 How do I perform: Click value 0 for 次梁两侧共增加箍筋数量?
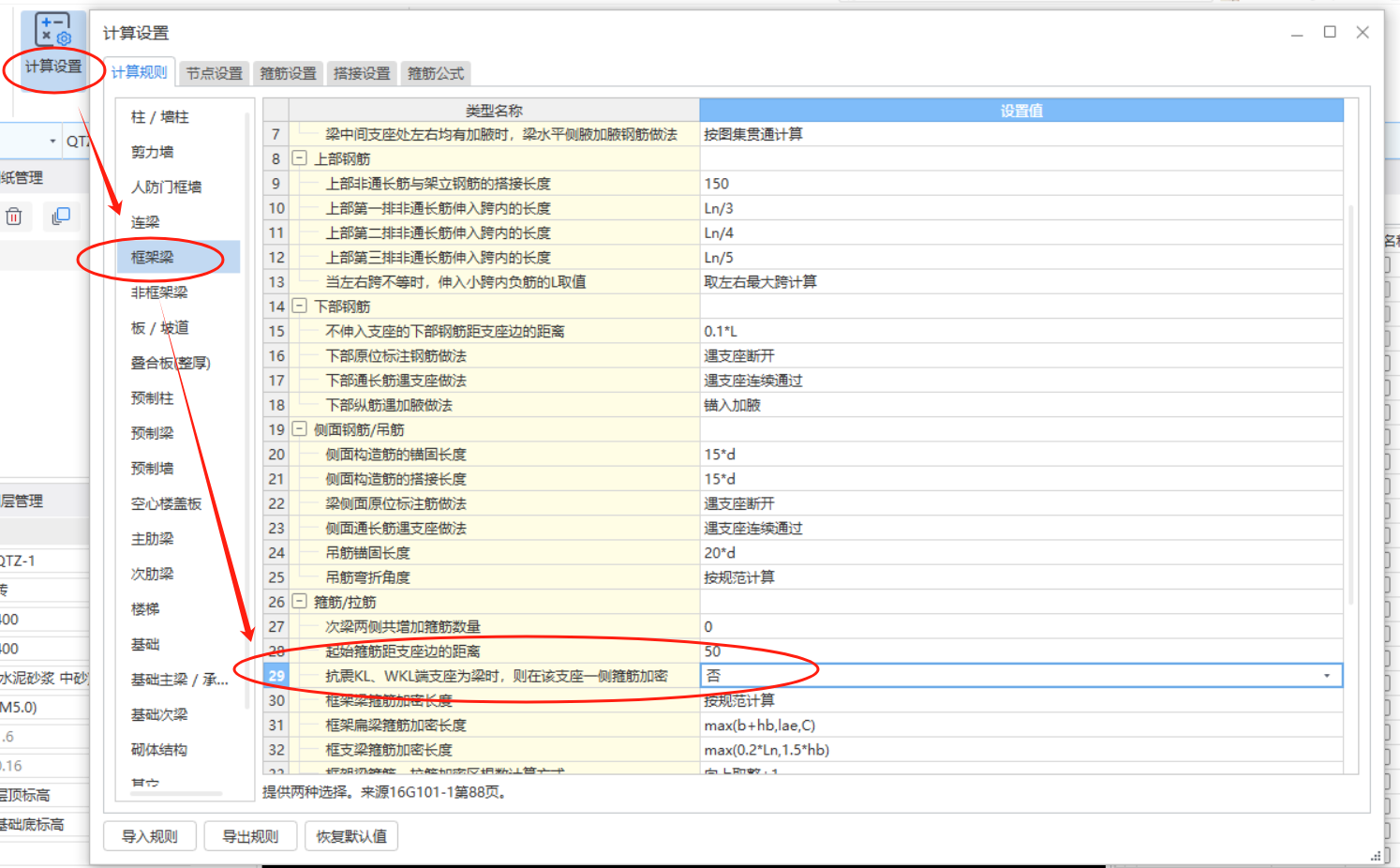(x=1021, y=626)
